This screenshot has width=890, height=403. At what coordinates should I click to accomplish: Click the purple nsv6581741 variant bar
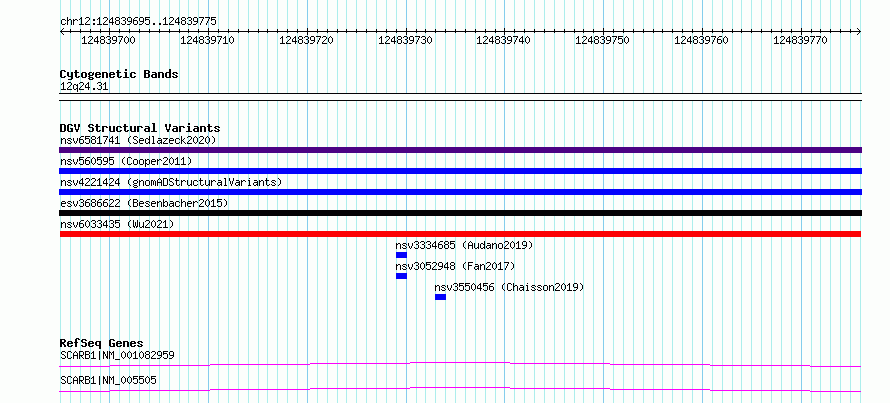[460, 150]
